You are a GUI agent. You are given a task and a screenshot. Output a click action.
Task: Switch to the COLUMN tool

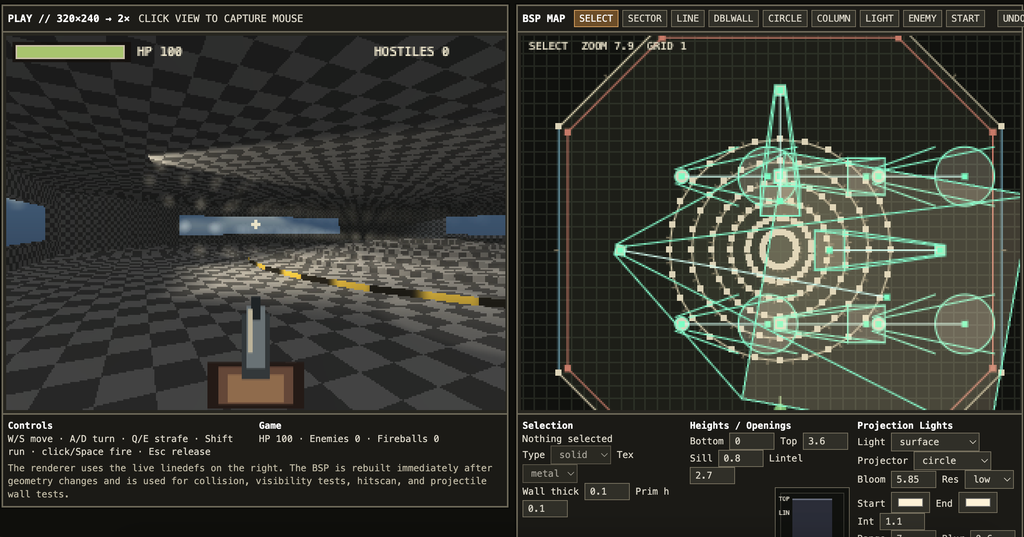pyautogui.click(x=833, y=18)
